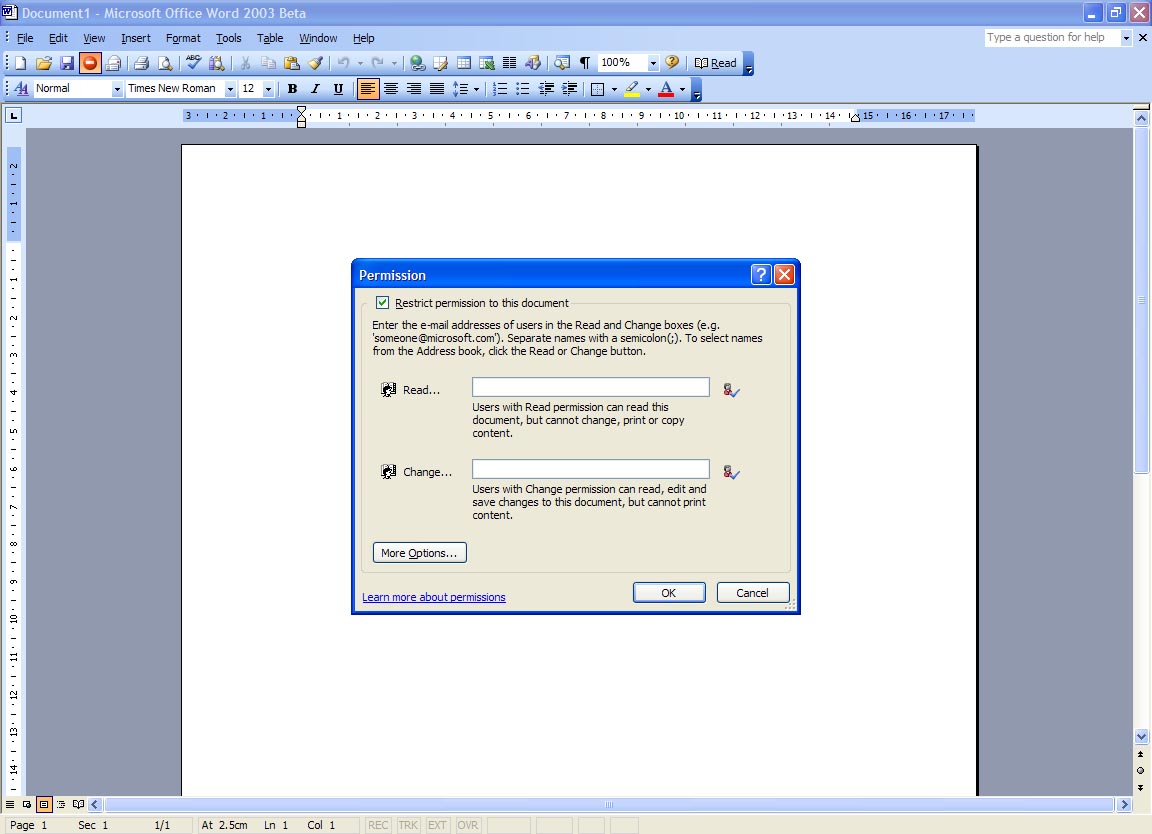Viewport: 1152px width, 834px height.
Task: Apply red Font Color
Action: pos(666,89)
